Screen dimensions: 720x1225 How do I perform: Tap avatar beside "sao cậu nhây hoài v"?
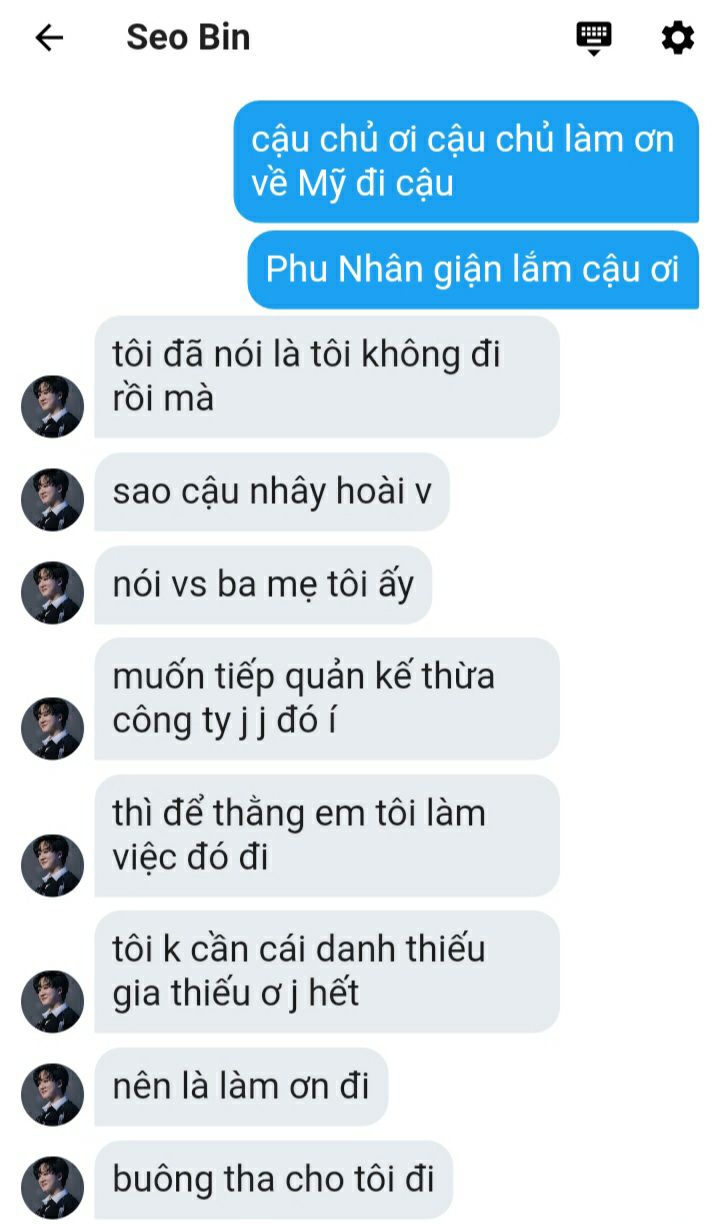(52, 499)
